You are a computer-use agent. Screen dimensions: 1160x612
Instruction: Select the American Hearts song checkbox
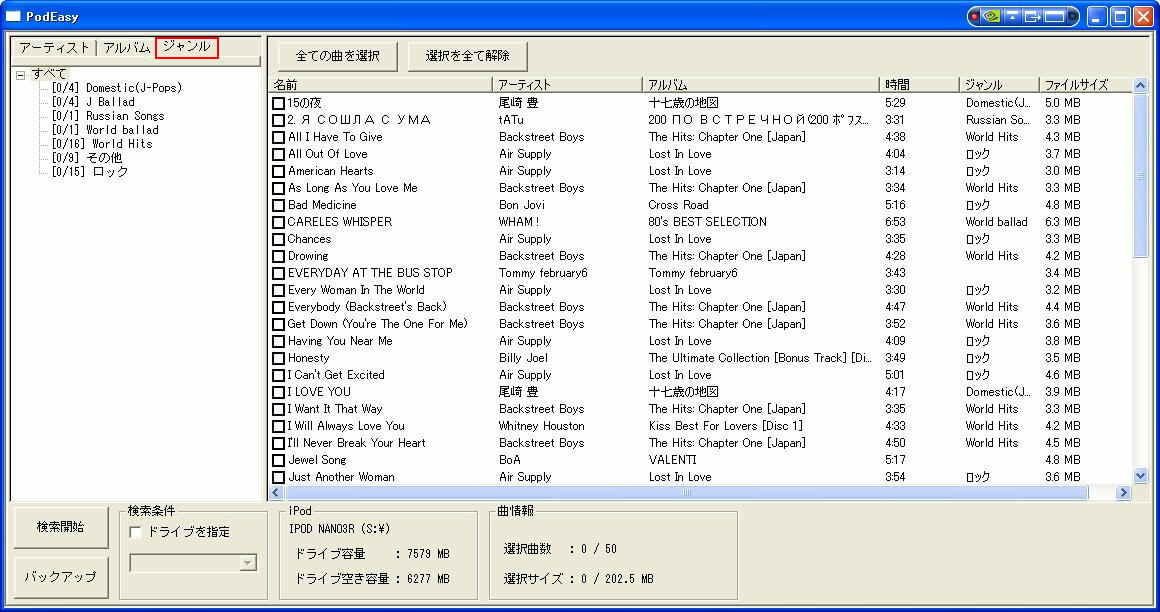point(278,172)
